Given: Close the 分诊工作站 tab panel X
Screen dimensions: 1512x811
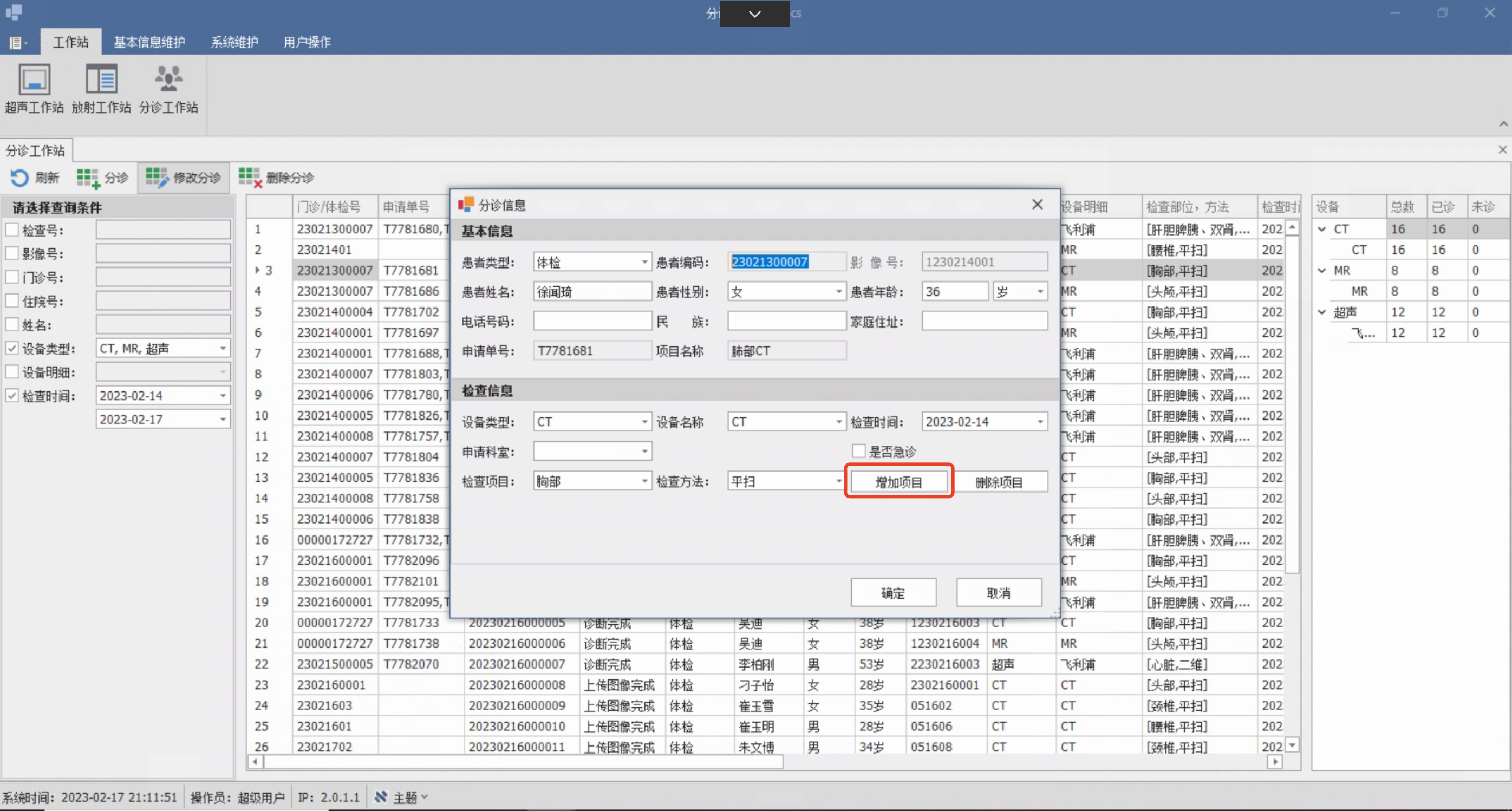Looking at the screenshot, I should 1503,150.
